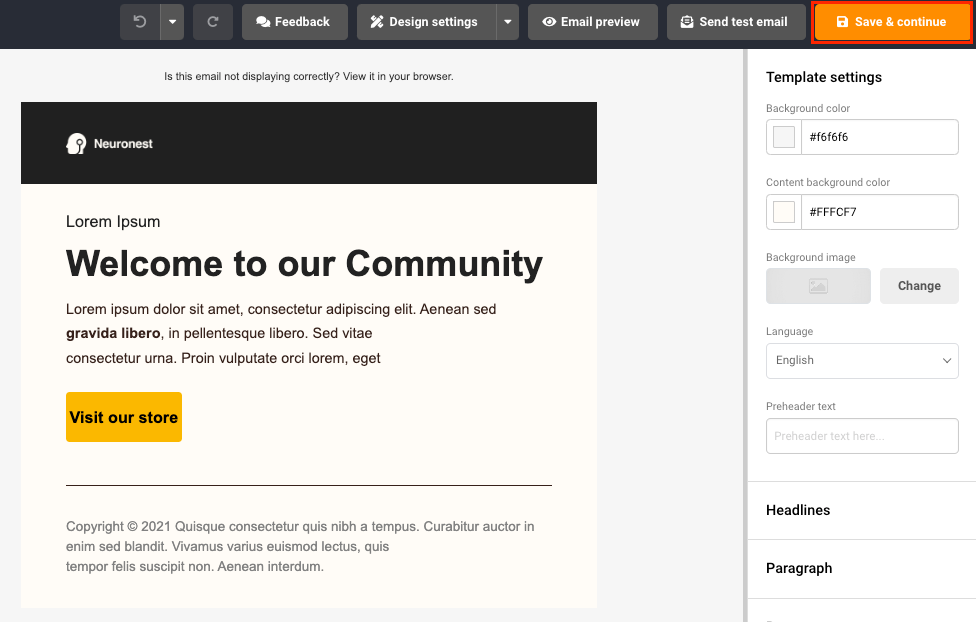Select the Neuronest head logo icon
This screenshot has height=622, width=976.
click(76, 144)
